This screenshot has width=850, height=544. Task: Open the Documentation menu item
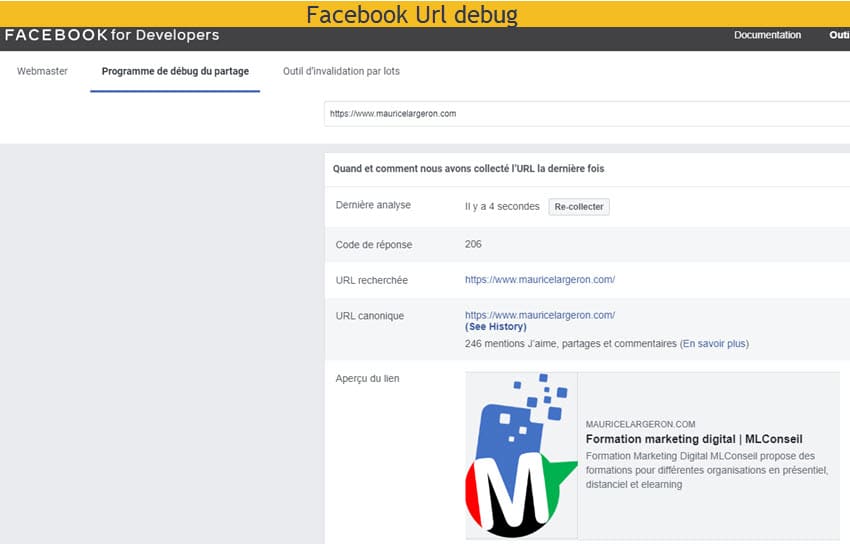(767, 35)
